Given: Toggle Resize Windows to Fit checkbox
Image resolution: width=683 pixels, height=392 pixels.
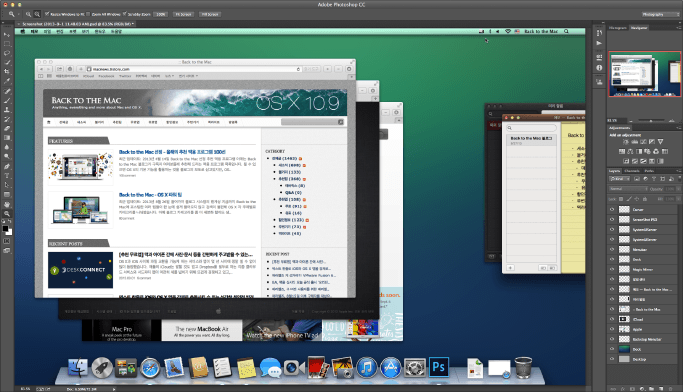Looking at the screenshot, I should point(47,14).
